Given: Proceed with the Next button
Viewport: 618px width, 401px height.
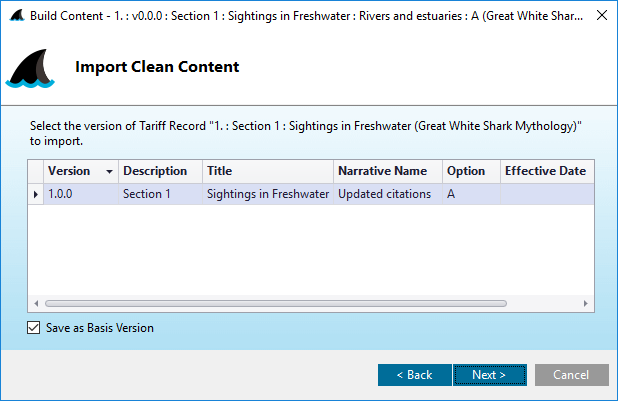Looking at the screenshot, I should (490, 375).
